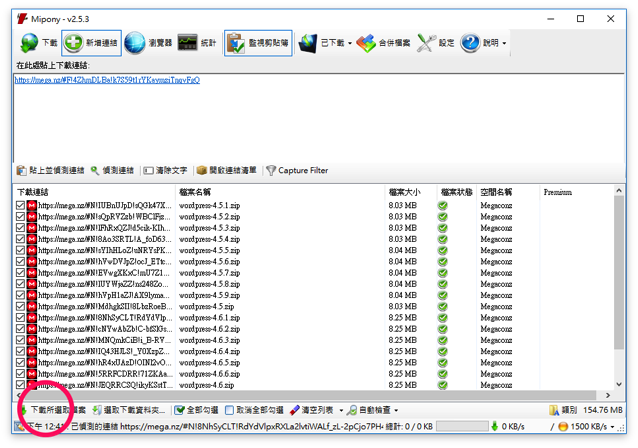
Task: Open the 1500 KB/s speed limit dropdown
Action: [x=612, y=427]
